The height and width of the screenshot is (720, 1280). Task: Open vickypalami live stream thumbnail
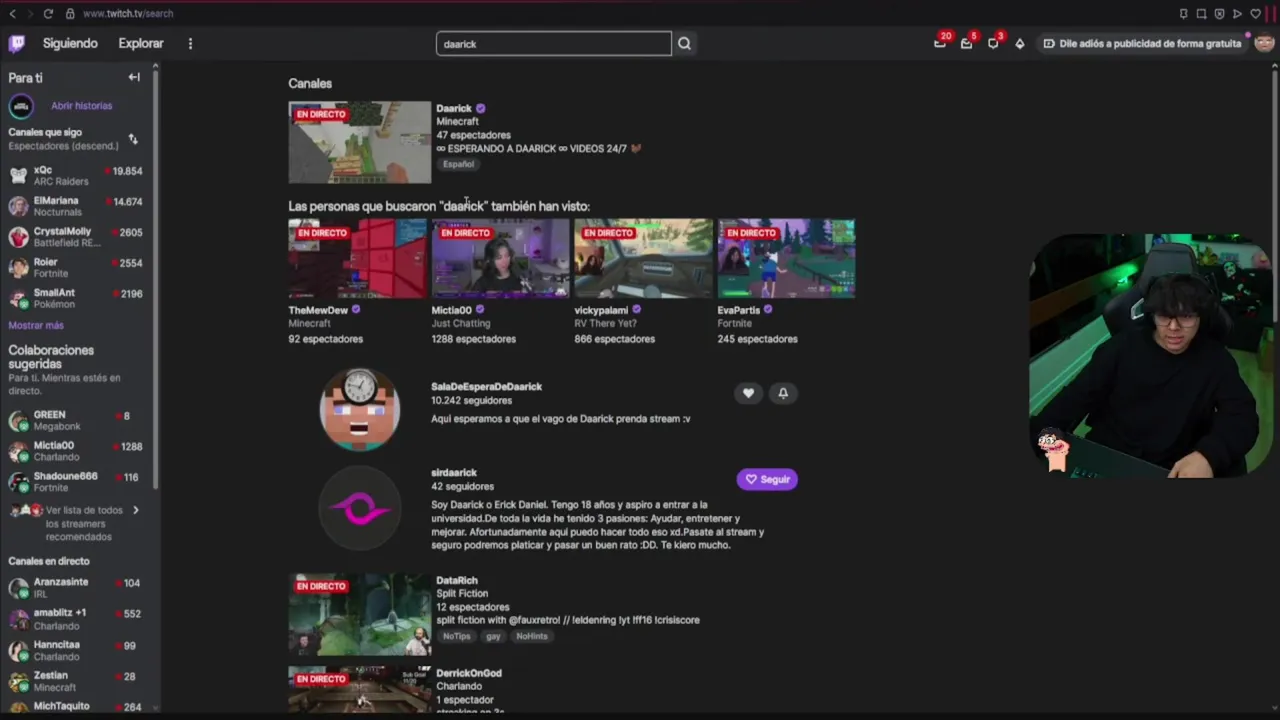(643, 259)
